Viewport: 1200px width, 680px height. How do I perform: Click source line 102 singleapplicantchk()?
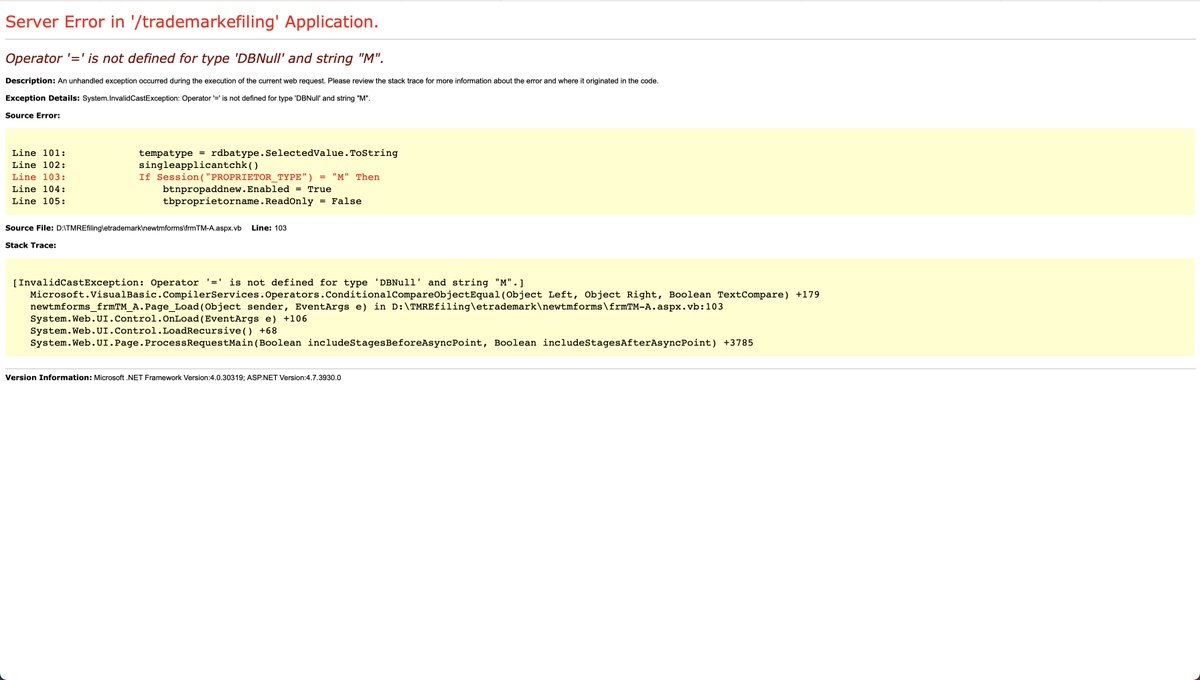coord(135,165)
